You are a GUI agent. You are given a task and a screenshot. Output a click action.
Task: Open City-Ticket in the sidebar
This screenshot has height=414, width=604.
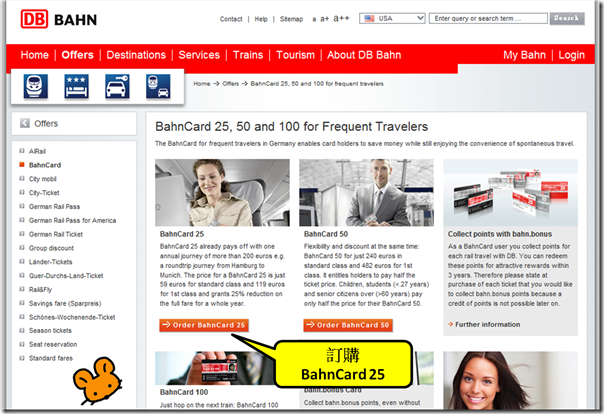point(44,193)
